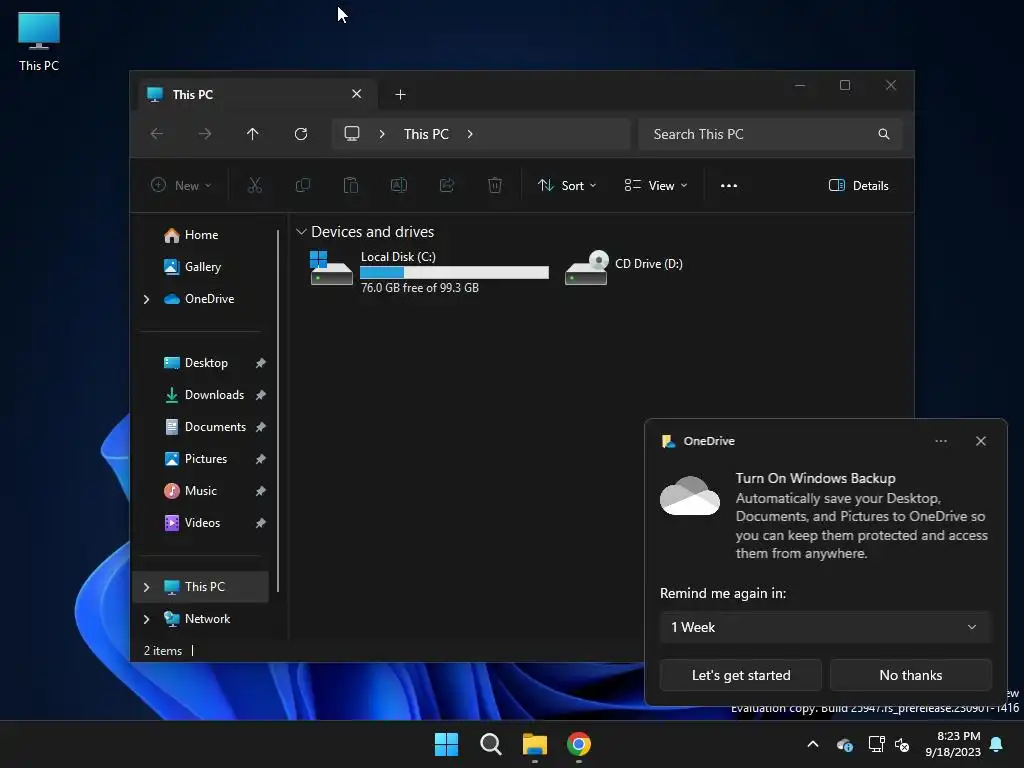Click the Paste clipboard icon
1024x768 pixels.
pos(351,185)
